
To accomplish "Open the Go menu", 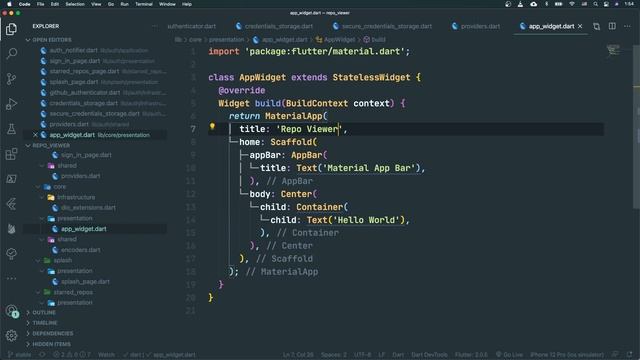I will tap(111, 4).
